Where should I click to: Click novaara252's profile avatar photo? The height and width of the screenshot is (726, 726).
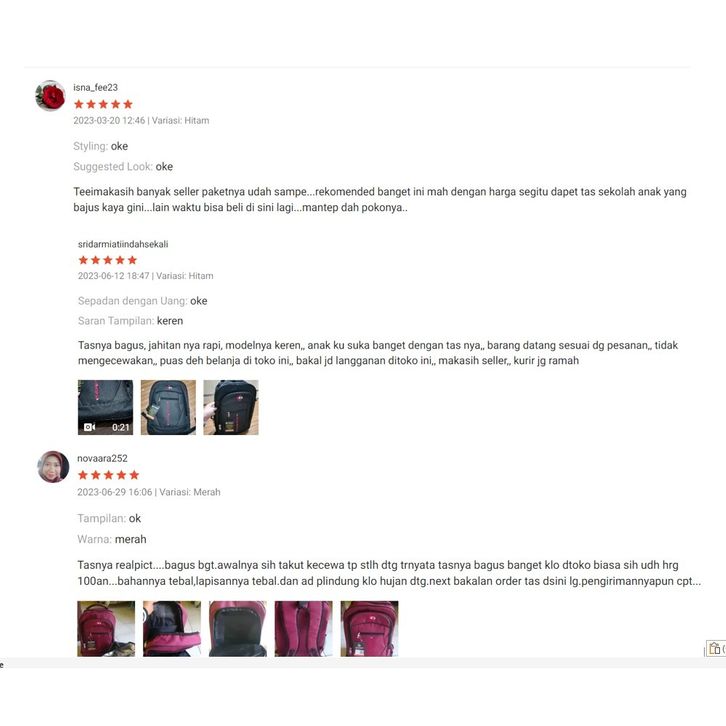53,467
